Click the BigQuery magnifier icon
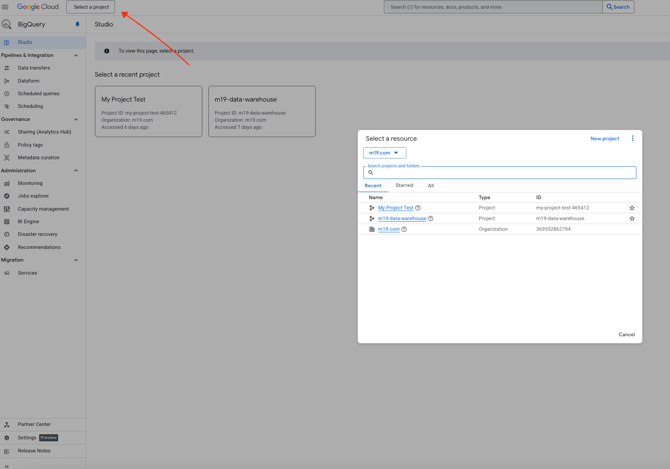Image resolution: width=670 pixels, height=469 pixels. 6,24
